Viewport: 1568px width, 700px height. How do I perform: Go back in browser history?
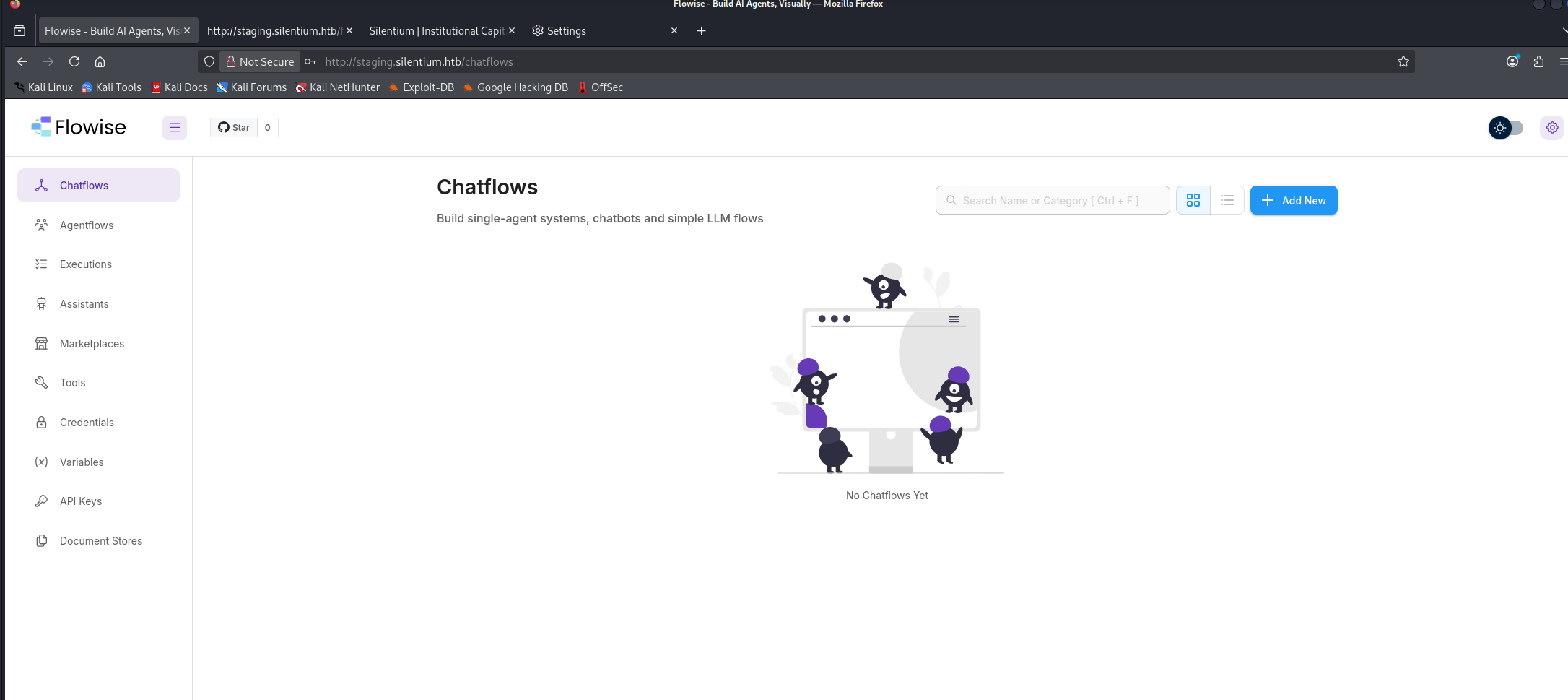click(22, 61)
